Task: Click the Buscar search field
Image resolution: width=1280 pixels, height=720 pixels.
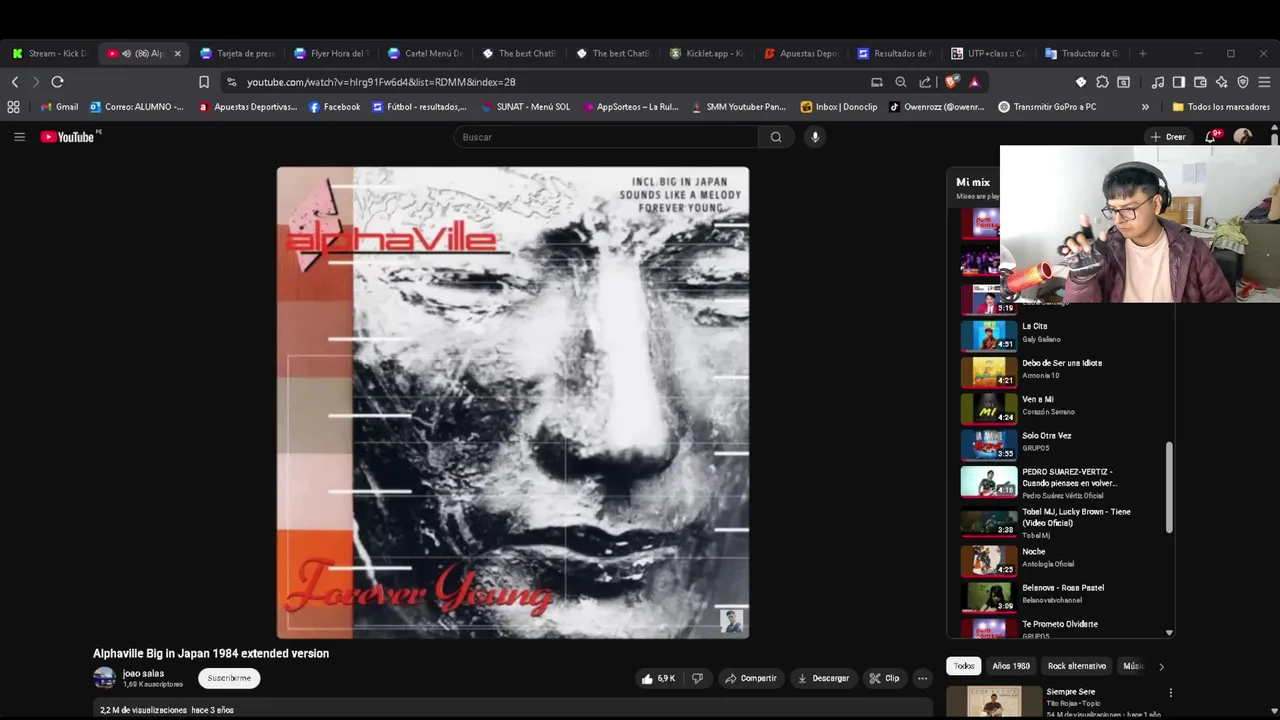Action: 606,137
